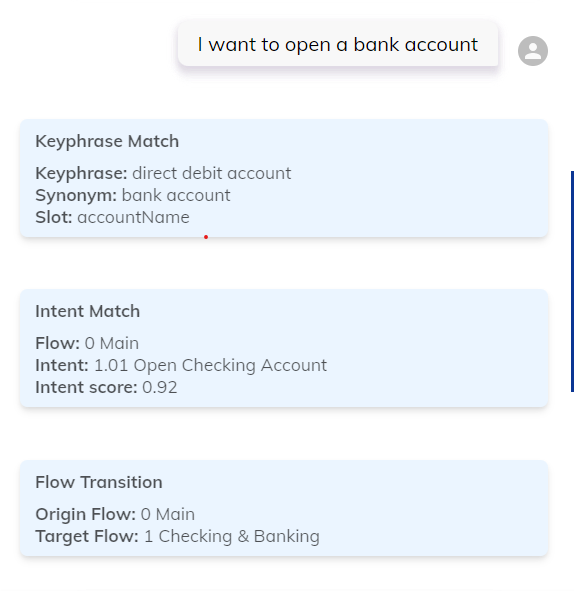Click the 'Keyphrase:' label
Viewport: 574px width, 591px height.
pyautogui.click(x=81, y=173)
